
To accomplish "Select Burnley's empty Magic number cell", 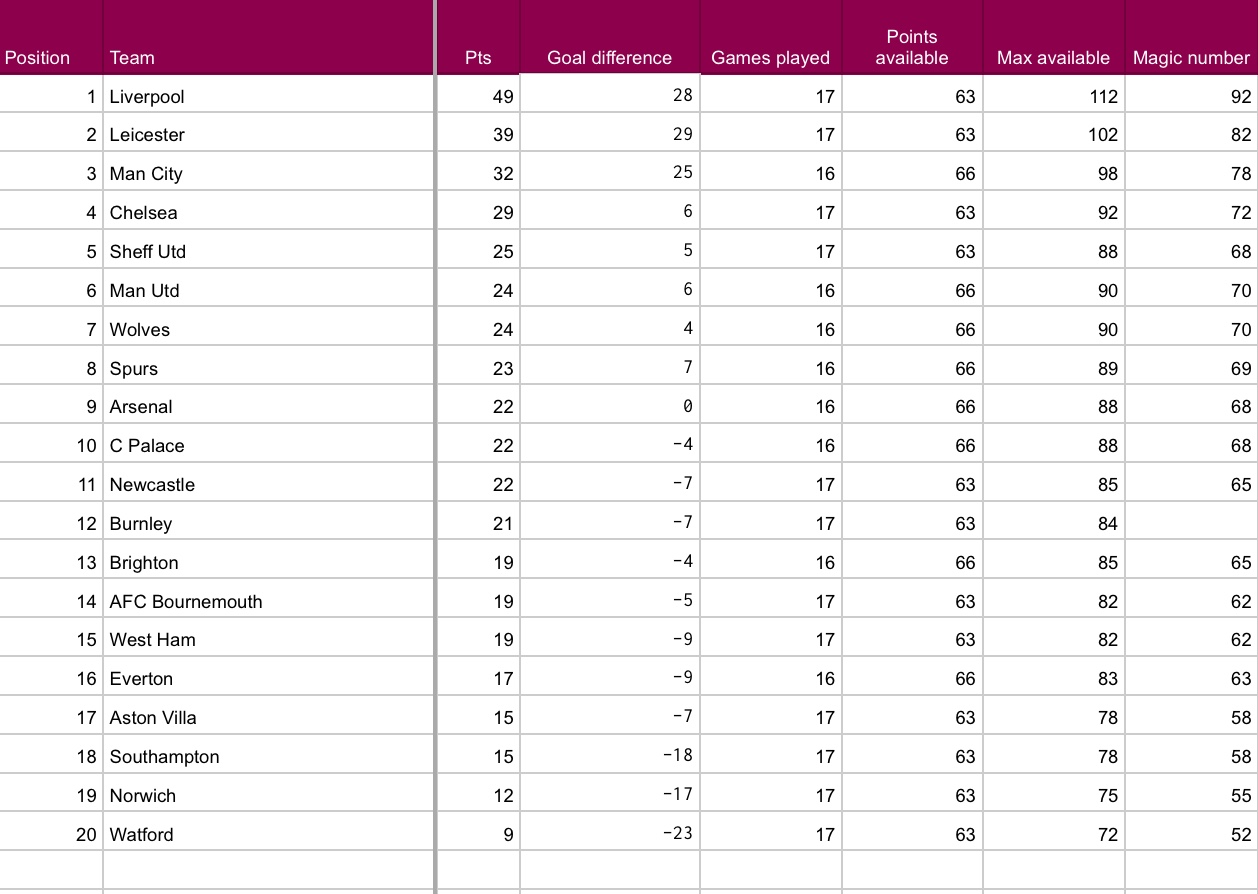I will [x=1190, y=523].
